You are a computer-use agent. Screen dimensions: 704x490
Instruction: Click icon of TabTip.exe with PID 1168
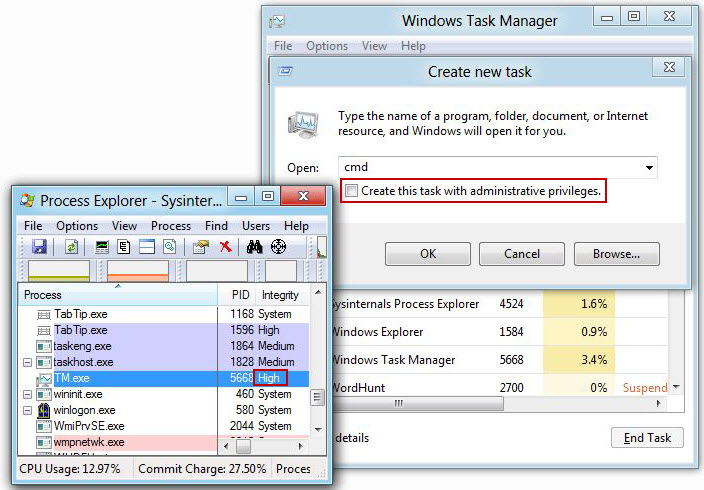coord(44,314)
